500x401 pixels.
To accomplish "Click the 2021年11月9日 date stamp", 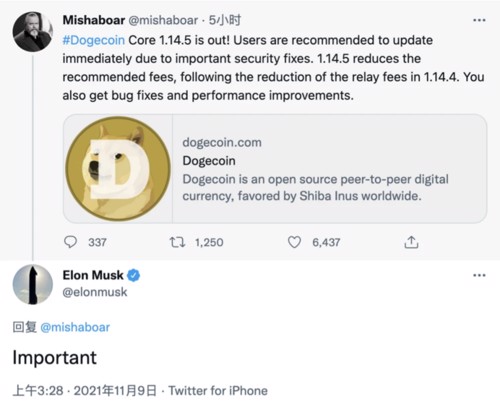I will [115, 390].
